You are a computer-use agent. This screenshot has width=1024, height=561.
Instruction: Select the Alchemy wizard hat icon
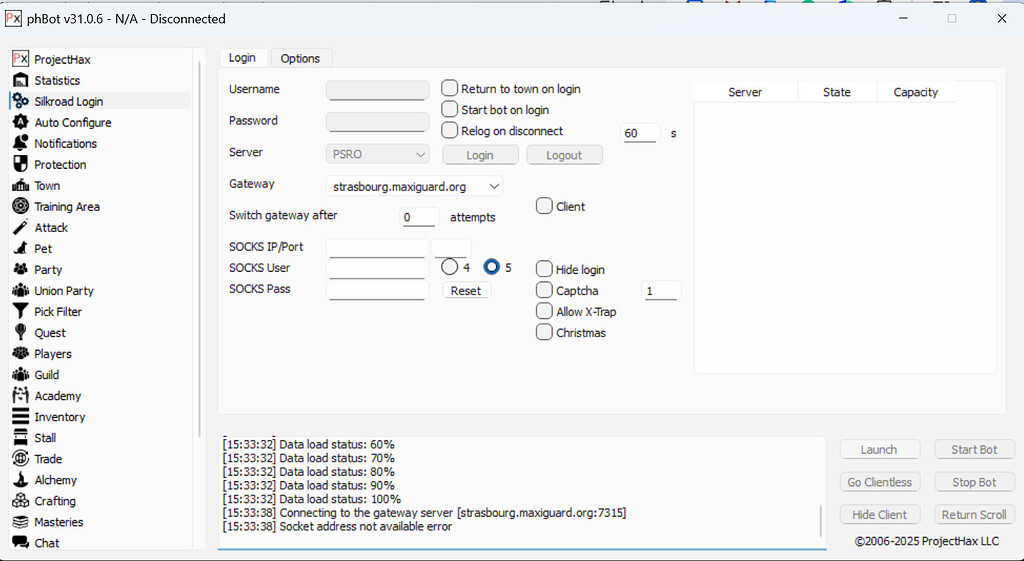coord(21,479)
